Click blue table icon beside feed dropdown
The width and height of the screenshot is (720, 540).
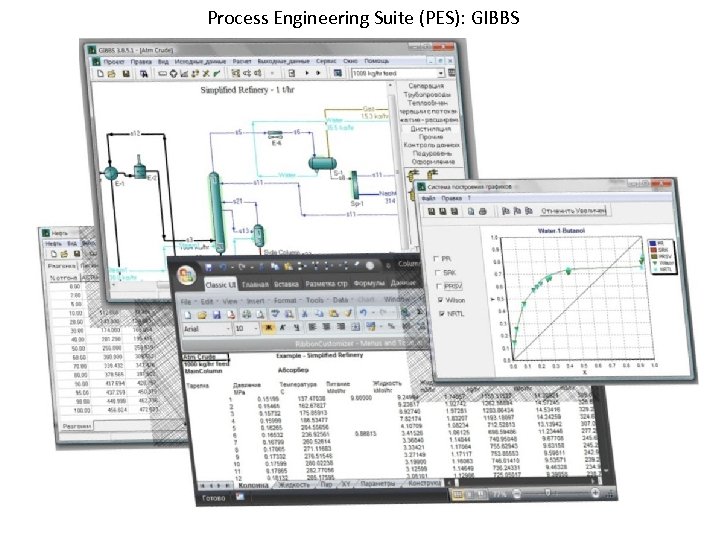click(338, 73)
